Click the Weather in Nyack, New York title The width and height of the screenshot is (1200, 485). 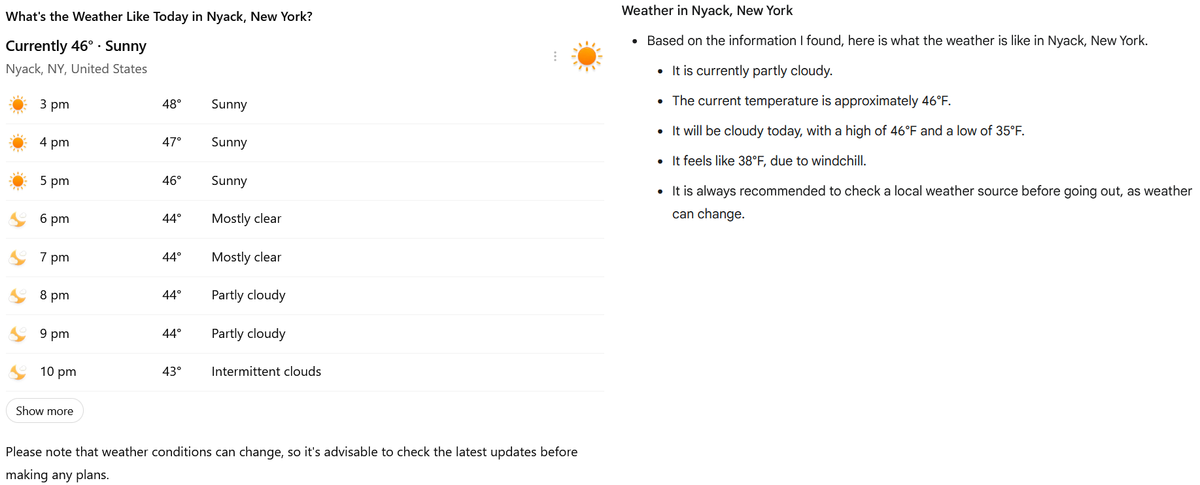(x=706, y=11)
